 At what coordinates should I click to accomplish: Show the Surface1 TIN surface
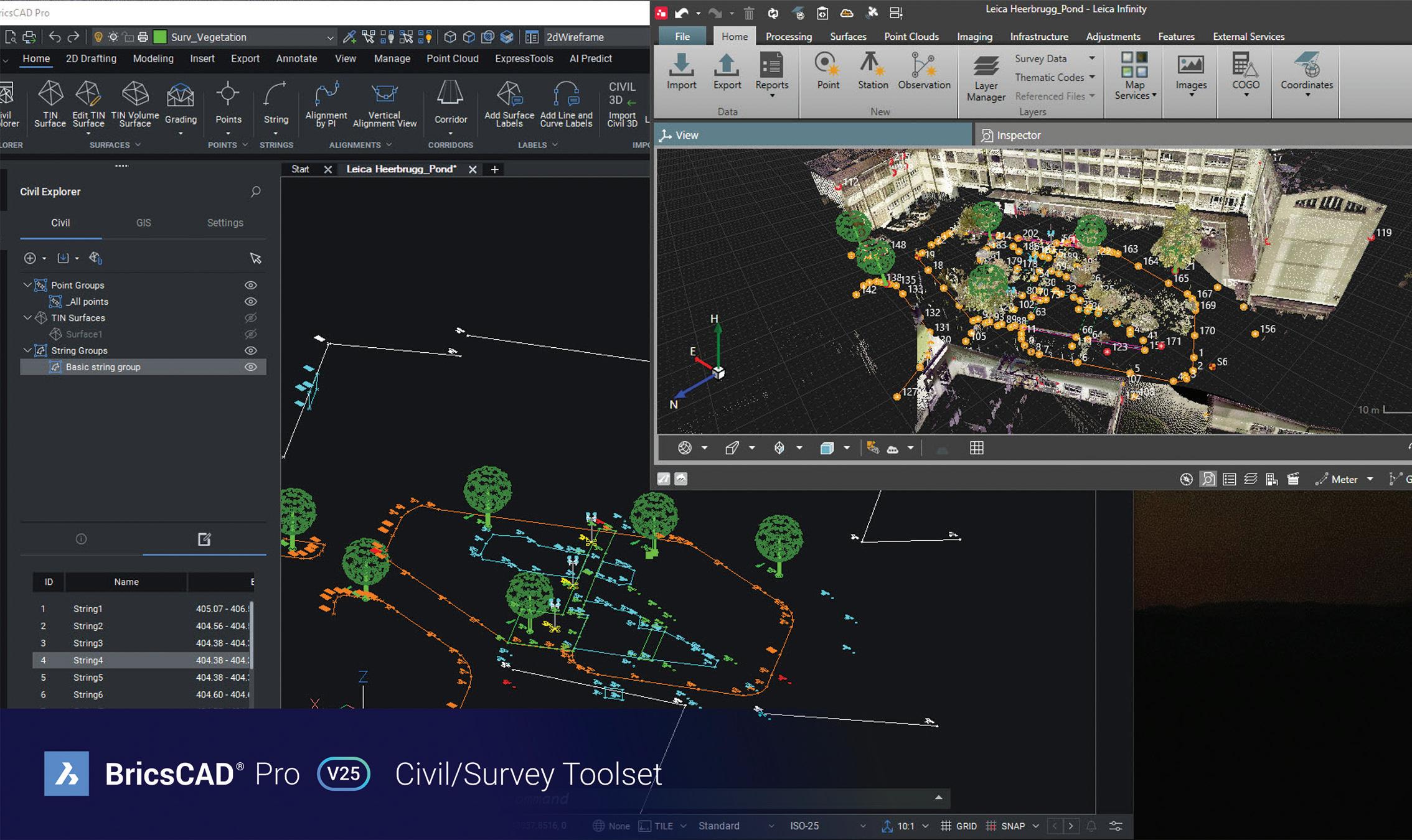click(x=250, y=334)
